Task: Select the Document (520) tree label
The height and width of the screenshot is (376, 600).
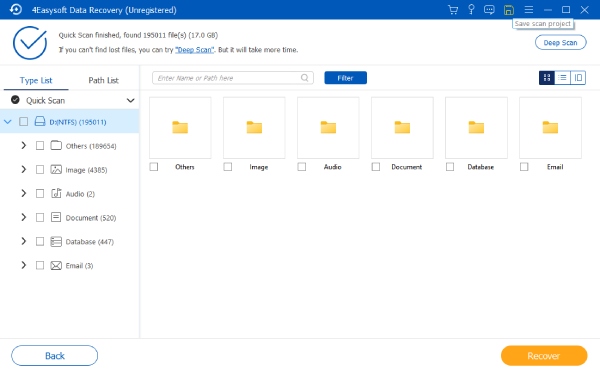Action: [x=91, y=218]
